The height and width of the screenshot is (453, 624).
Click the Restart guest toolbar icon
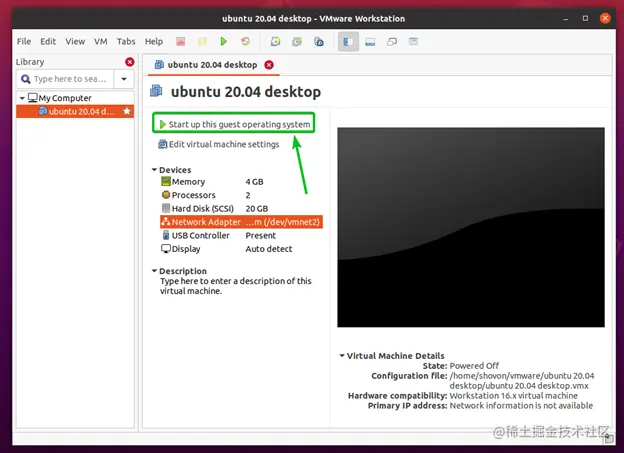[x=246, y=41]
